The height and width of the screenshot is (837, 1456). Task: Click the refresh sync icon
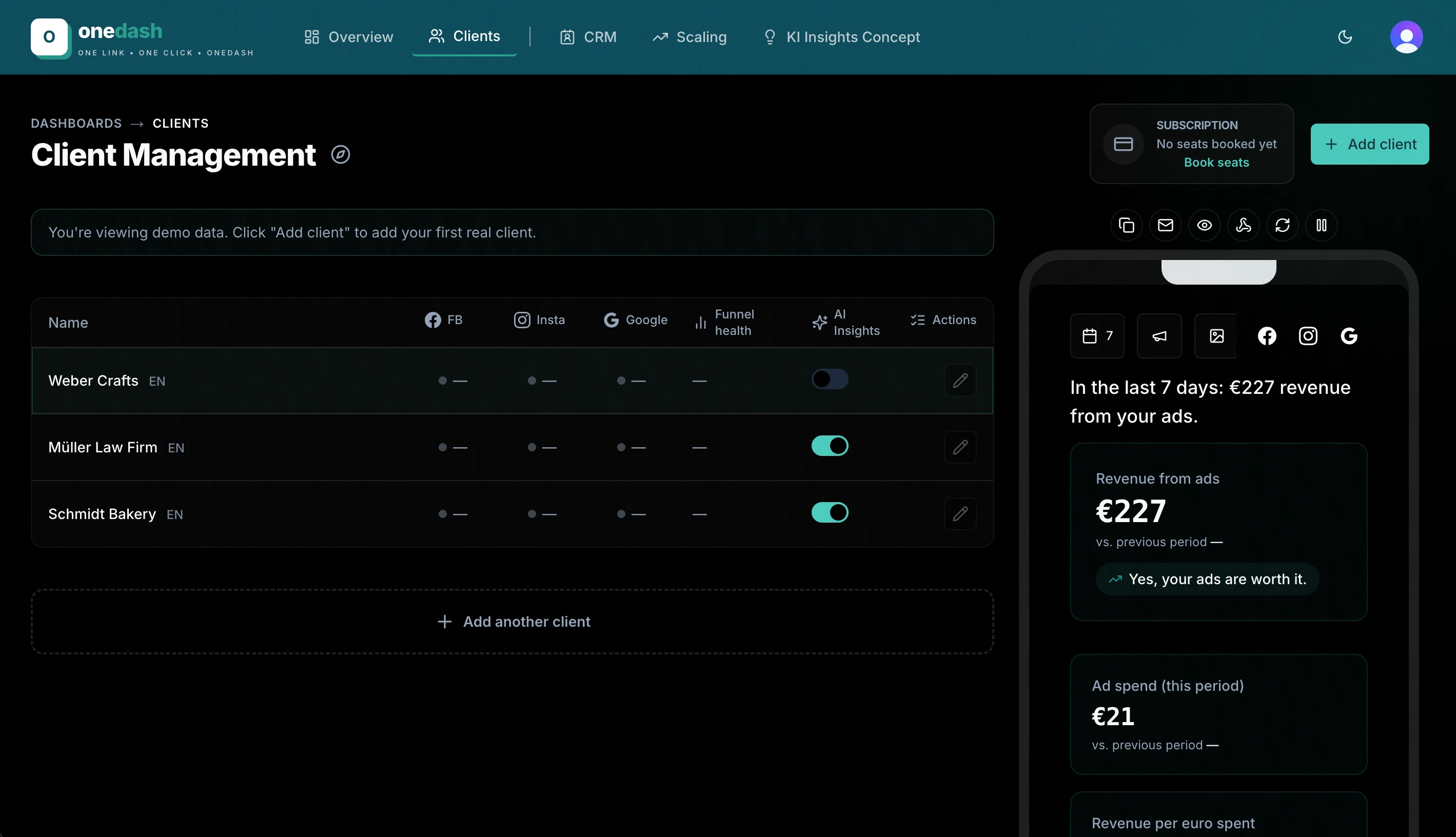click(x=1283, y=225)
